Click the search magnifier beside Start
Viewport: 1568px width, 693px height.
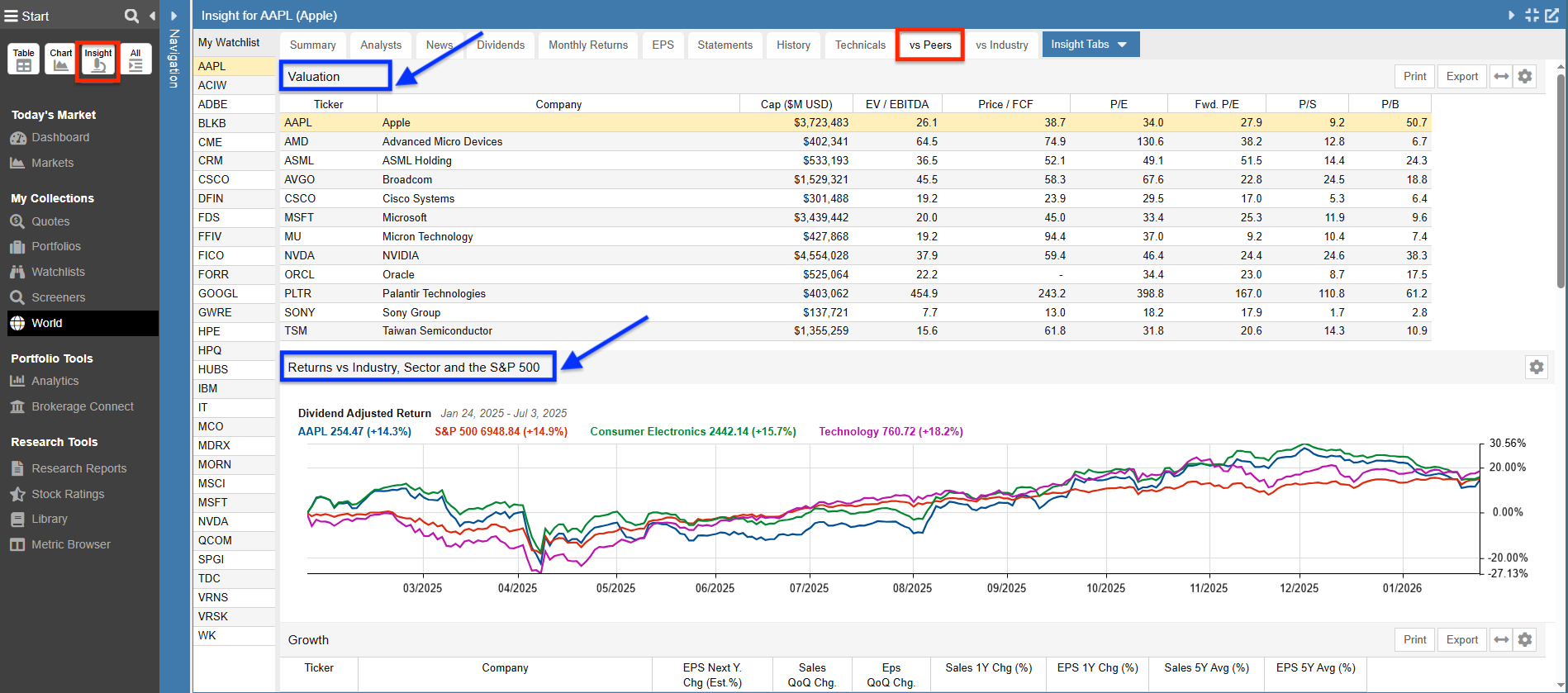131,16
